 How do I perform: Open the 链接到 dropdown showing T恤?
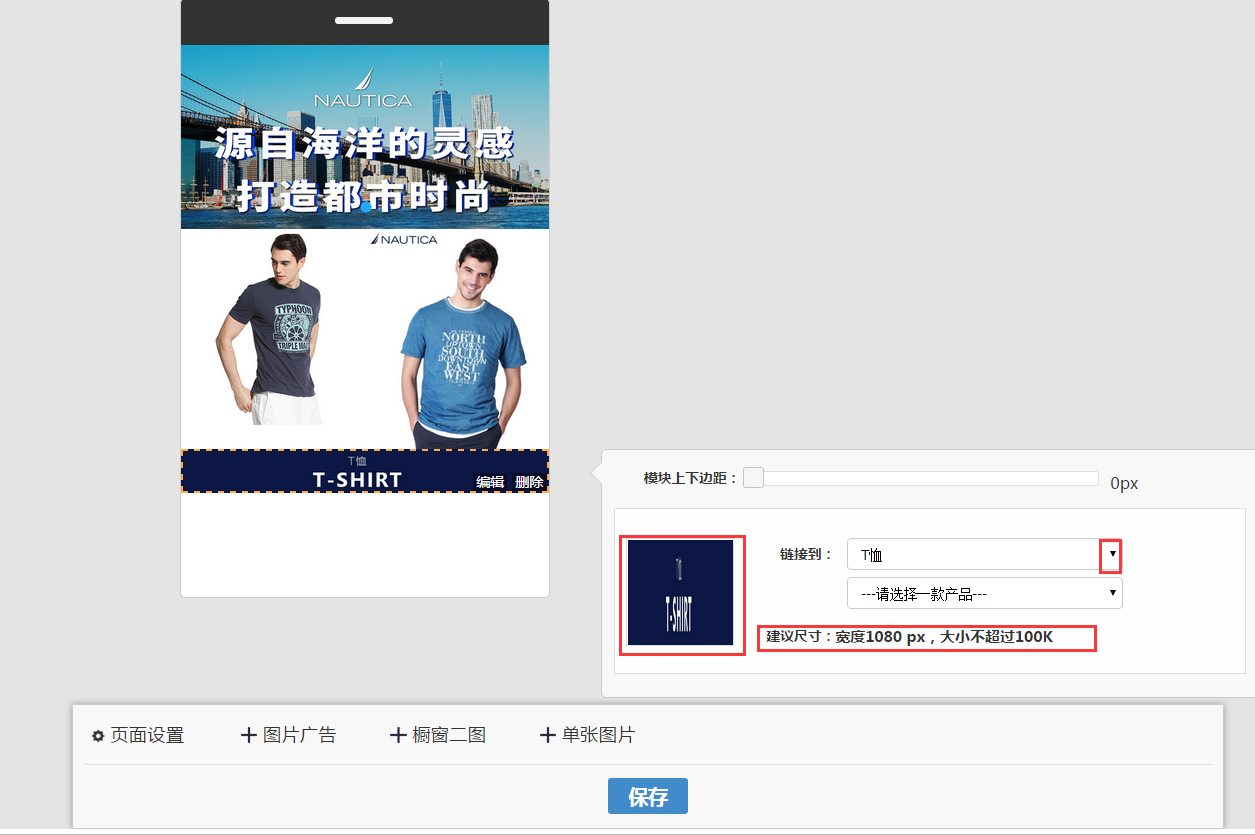click(984, 555)
